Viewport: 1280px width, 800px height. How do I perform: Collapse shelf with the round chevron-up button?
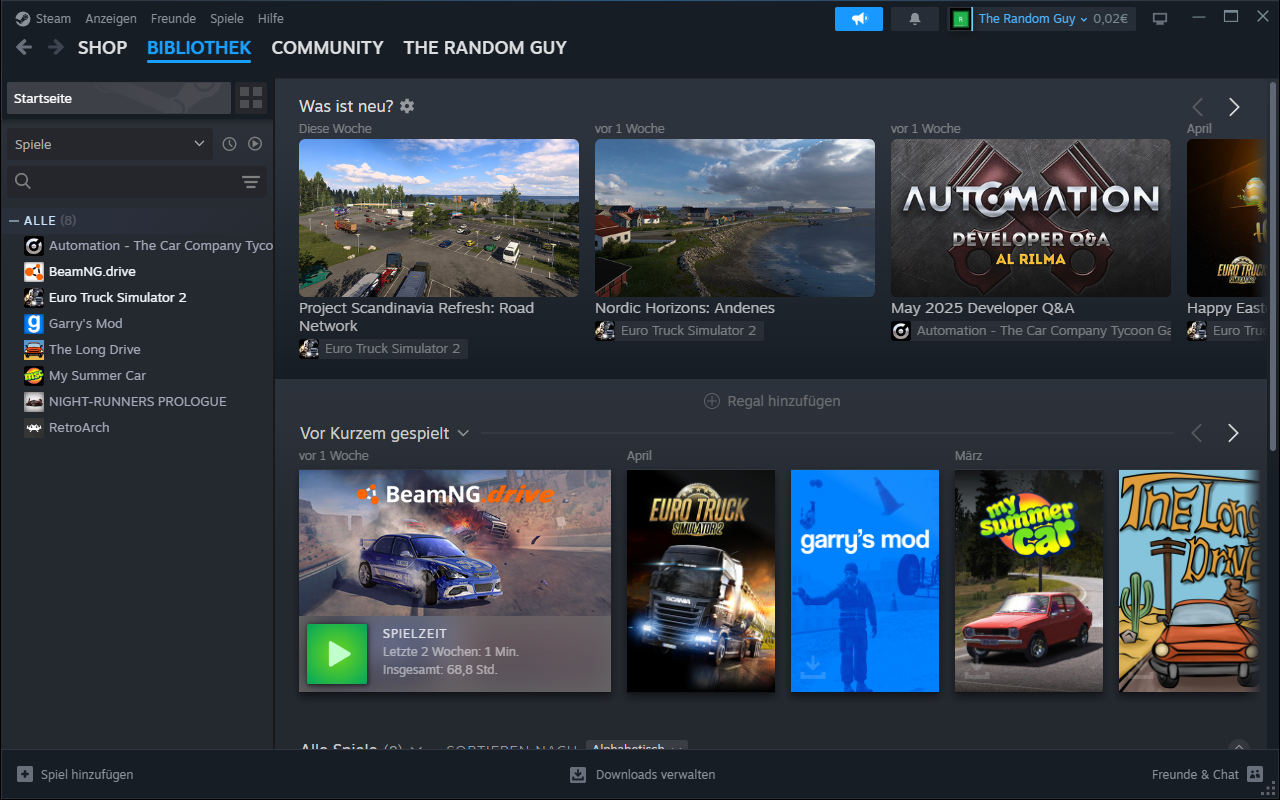[1239, 746]
